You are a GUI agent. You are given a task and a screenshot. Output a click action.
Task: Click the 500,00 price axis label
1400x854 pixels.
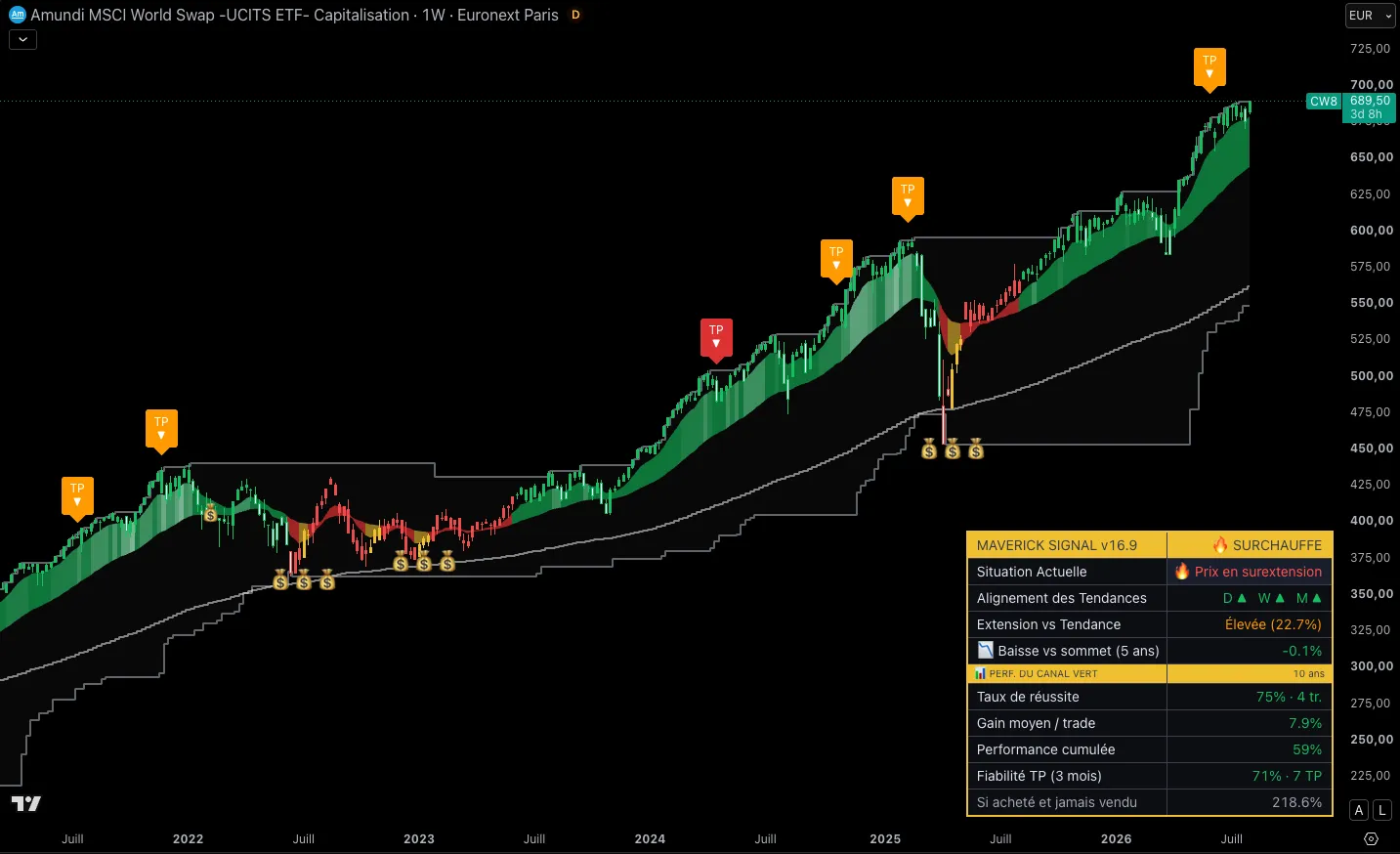1372,375
